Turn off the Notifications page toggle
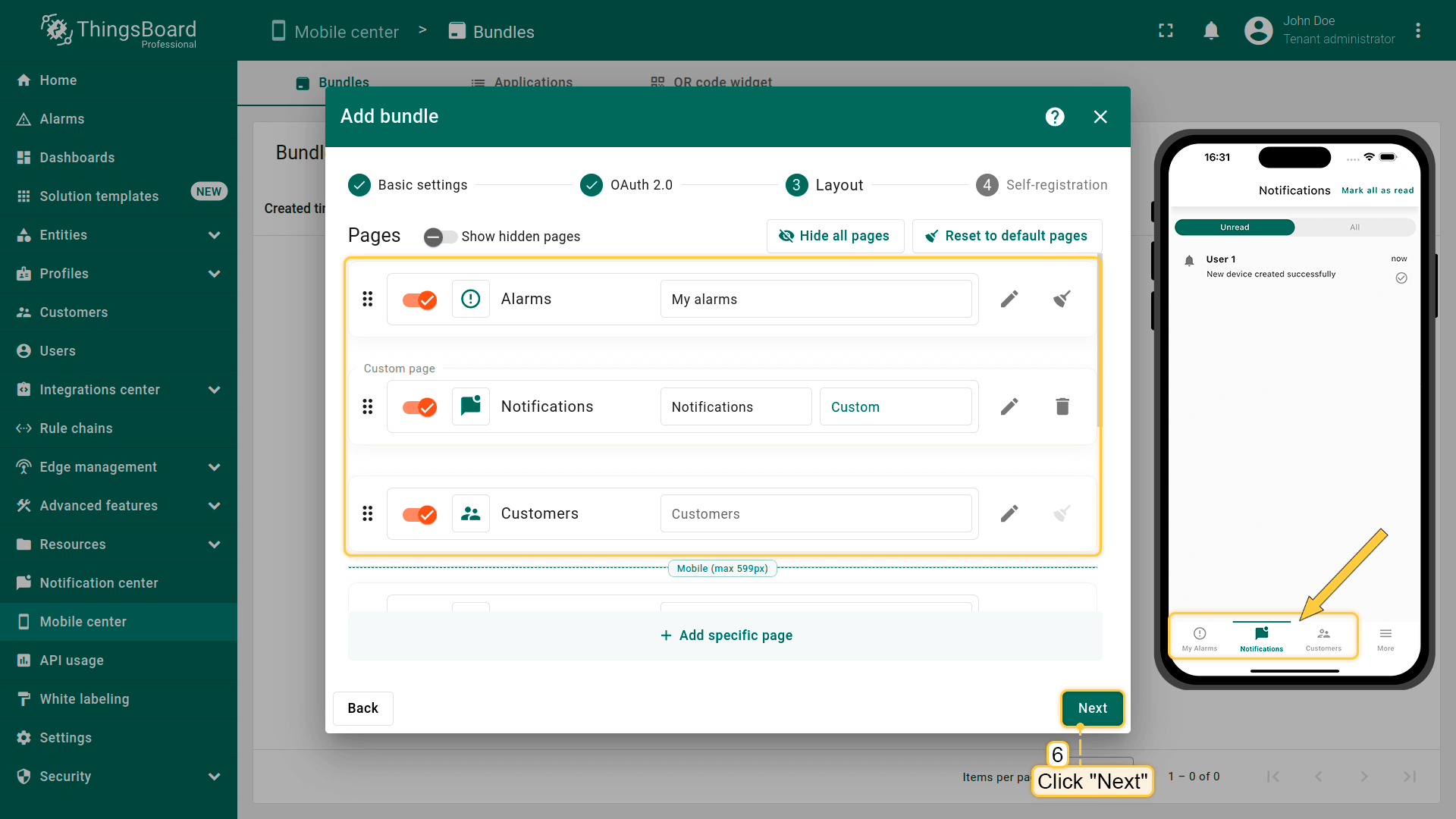The image size is (1456, 819). 419,407
